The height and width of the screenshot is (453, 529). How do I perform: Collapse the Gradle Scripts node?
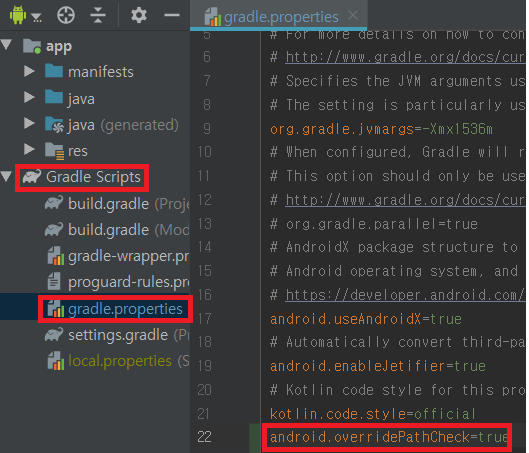(x=7, y=176)
